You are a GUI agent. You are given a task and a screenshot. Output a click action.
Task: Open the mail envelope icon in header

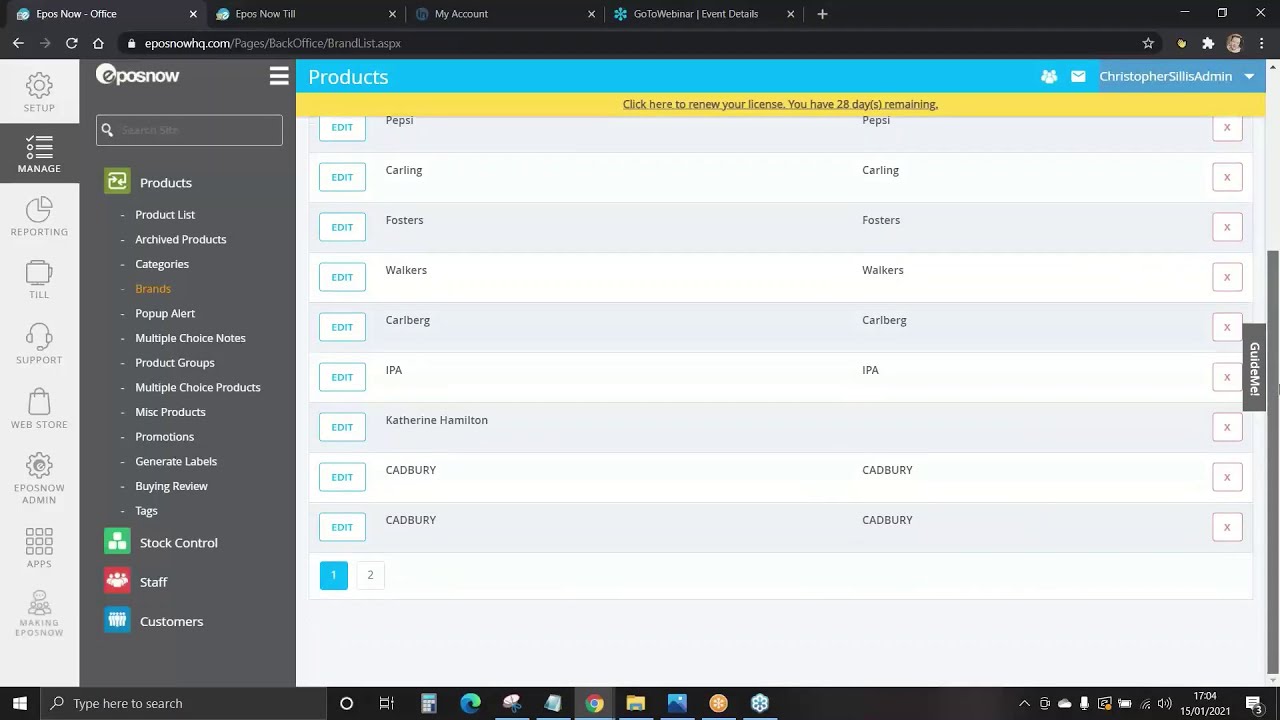tap(1078, 76)
